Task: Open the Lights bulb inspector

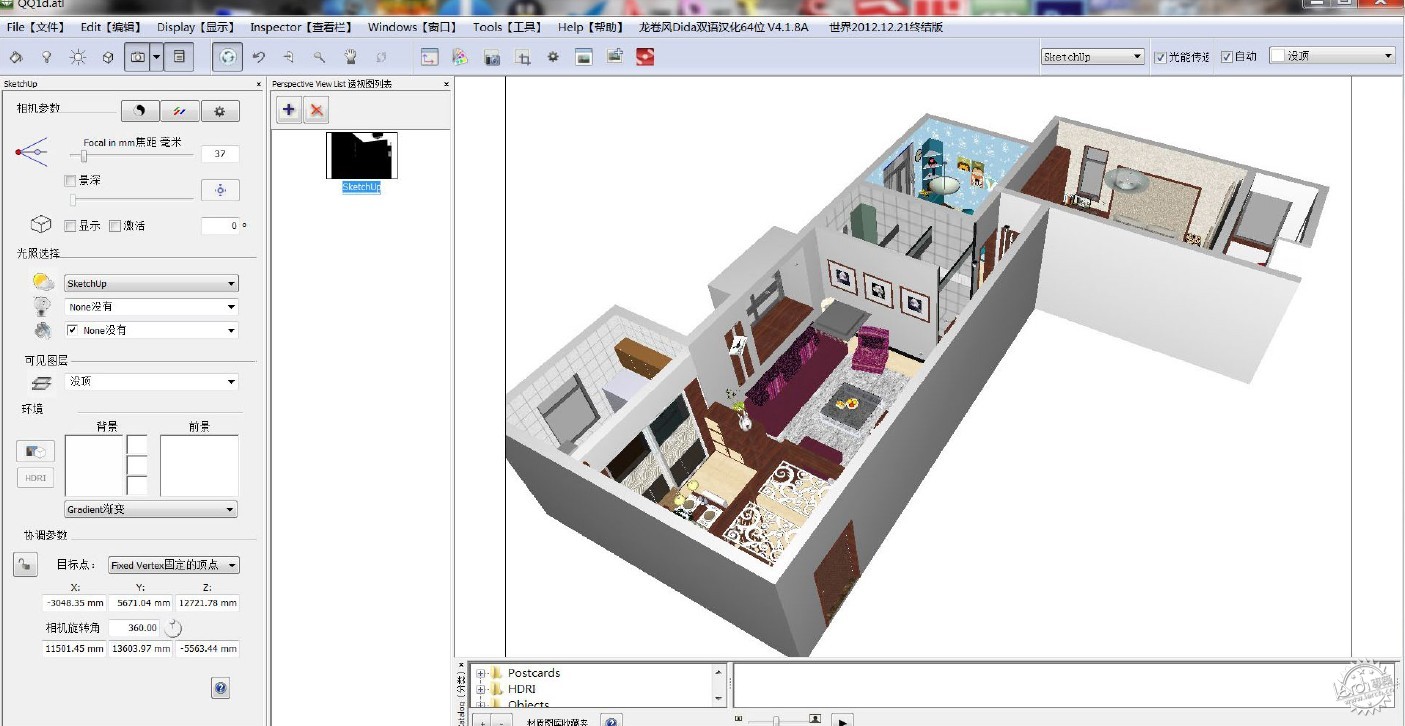Action: [x=46, y=57]
